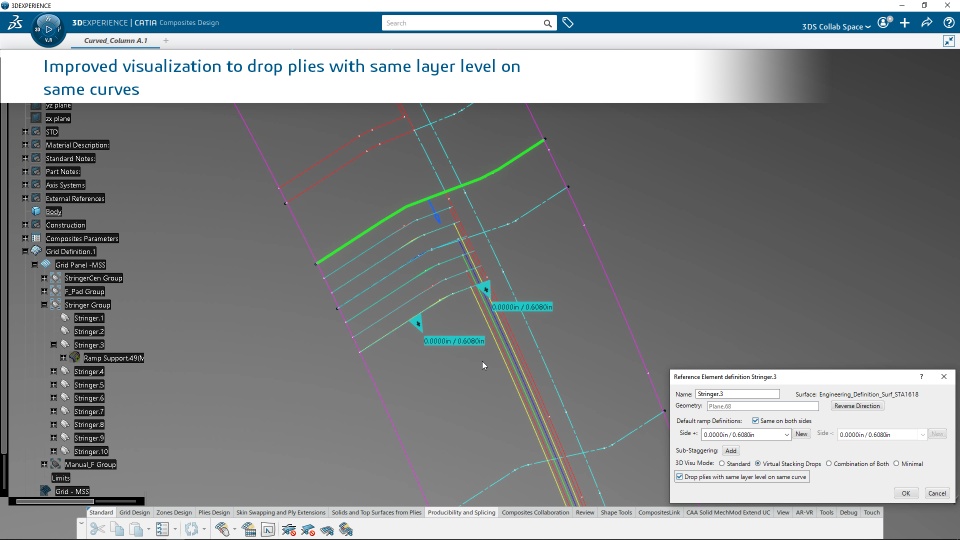Click the search magnifier icon
960x540 pixels.
click(547, 23)
